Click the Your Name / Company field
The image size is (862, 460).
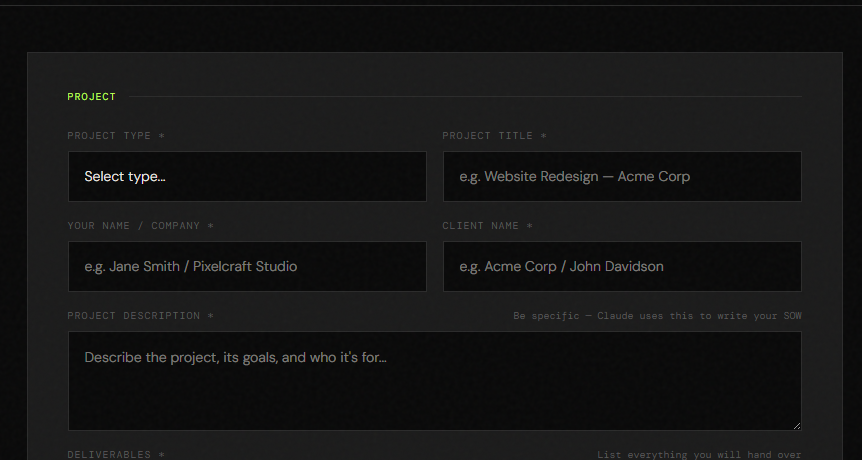coord(247,267)
